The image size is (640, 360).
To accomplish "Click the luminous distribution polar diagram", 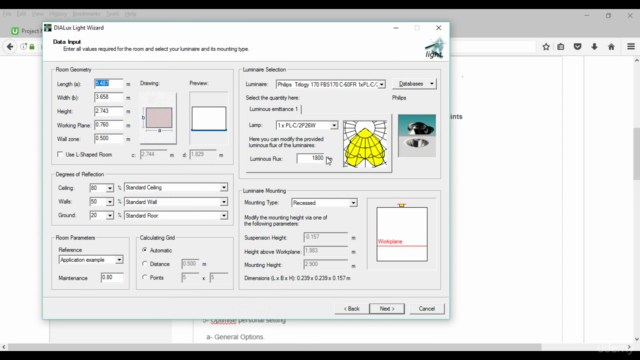I will 365,144.
